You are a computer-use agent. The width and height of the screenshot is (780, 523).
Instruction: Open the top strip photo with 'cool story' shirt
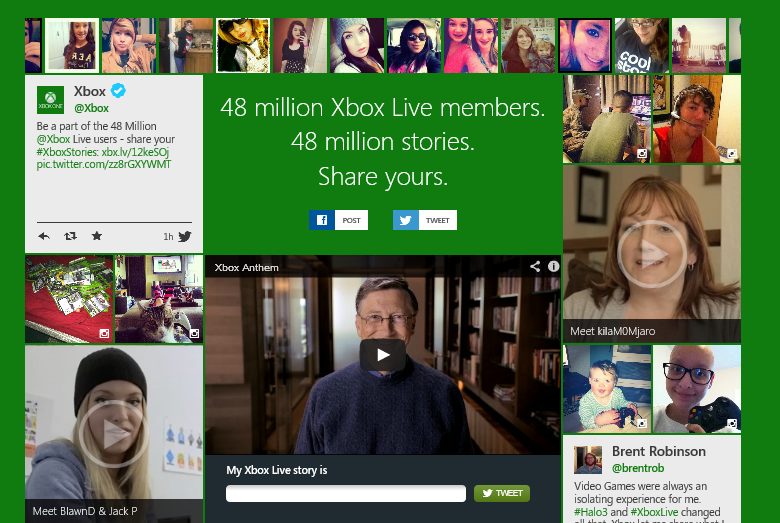642,45
